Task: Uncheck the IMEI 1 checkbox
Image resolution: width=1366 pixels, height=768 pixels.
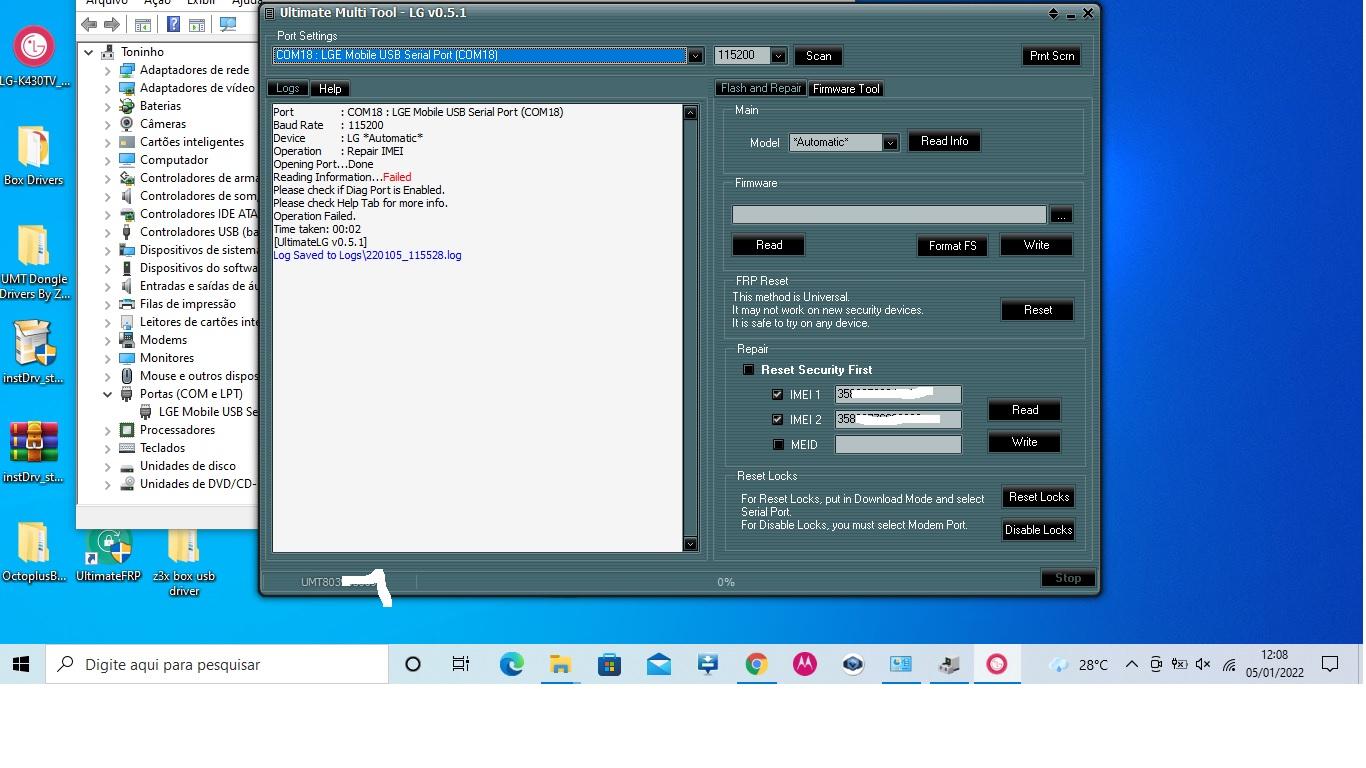Action: pyautogui.click(x=777, y=395)
